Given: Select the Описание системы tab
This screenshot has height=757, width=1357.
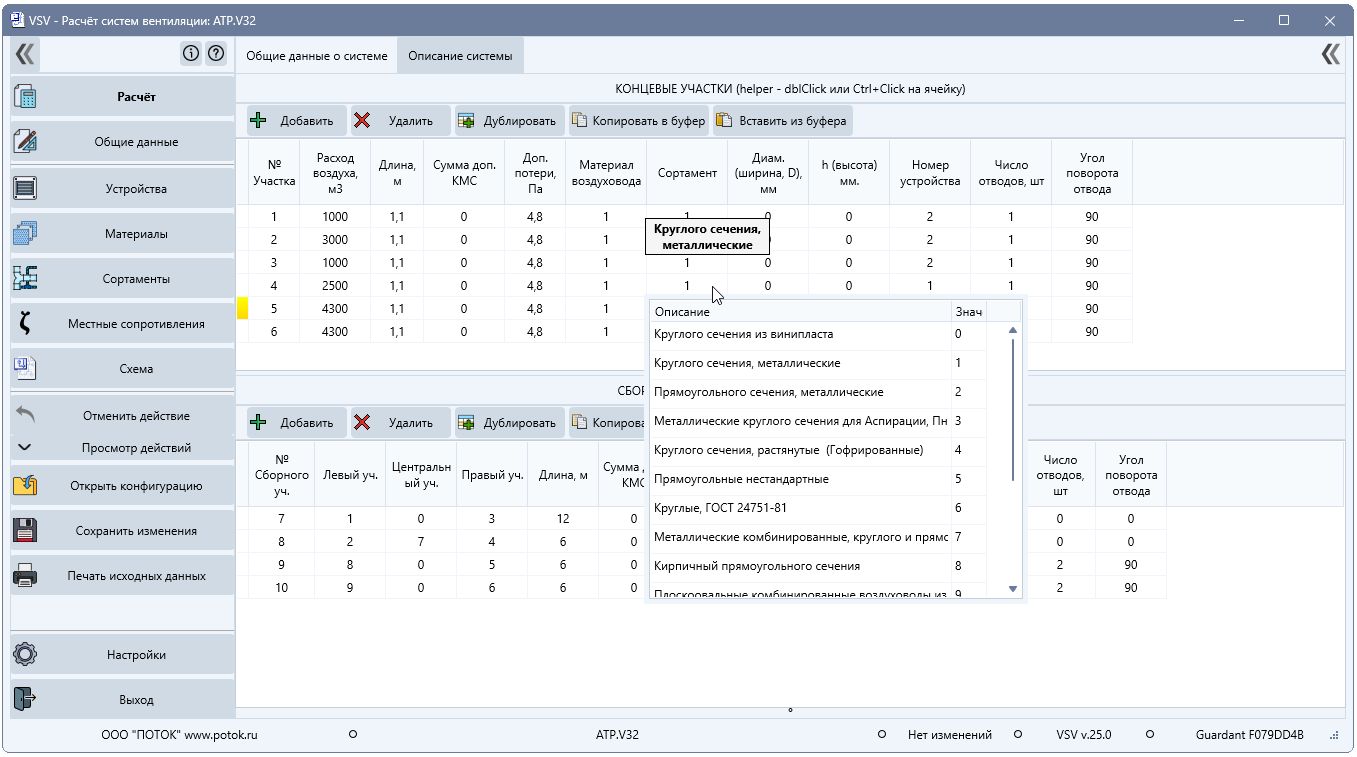Looking at the screenshot, I should coord(460,56).
